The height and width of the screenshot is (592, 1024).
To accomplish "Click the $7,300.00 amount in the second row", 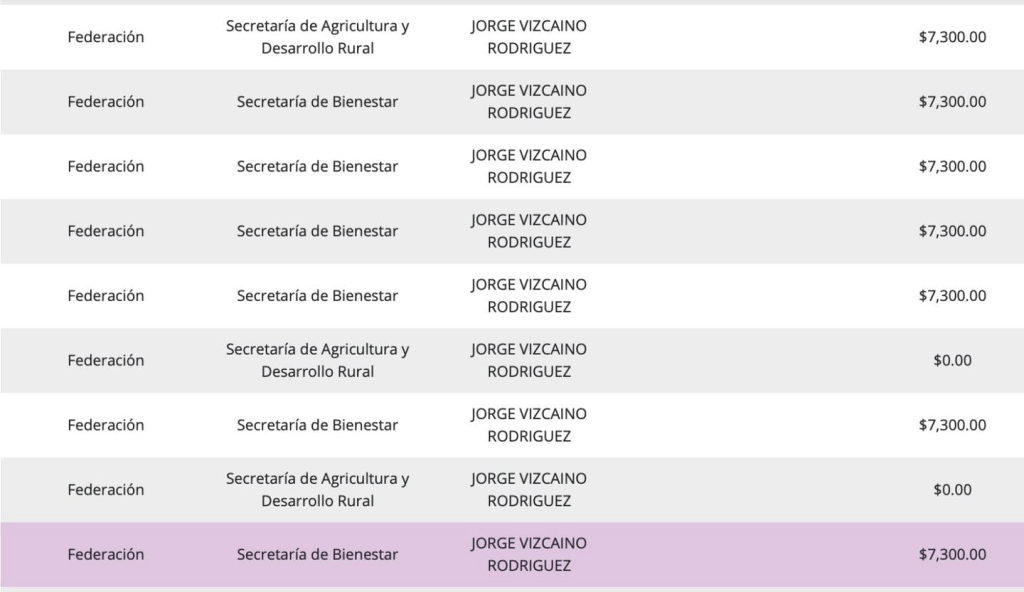I will [952, 102].
